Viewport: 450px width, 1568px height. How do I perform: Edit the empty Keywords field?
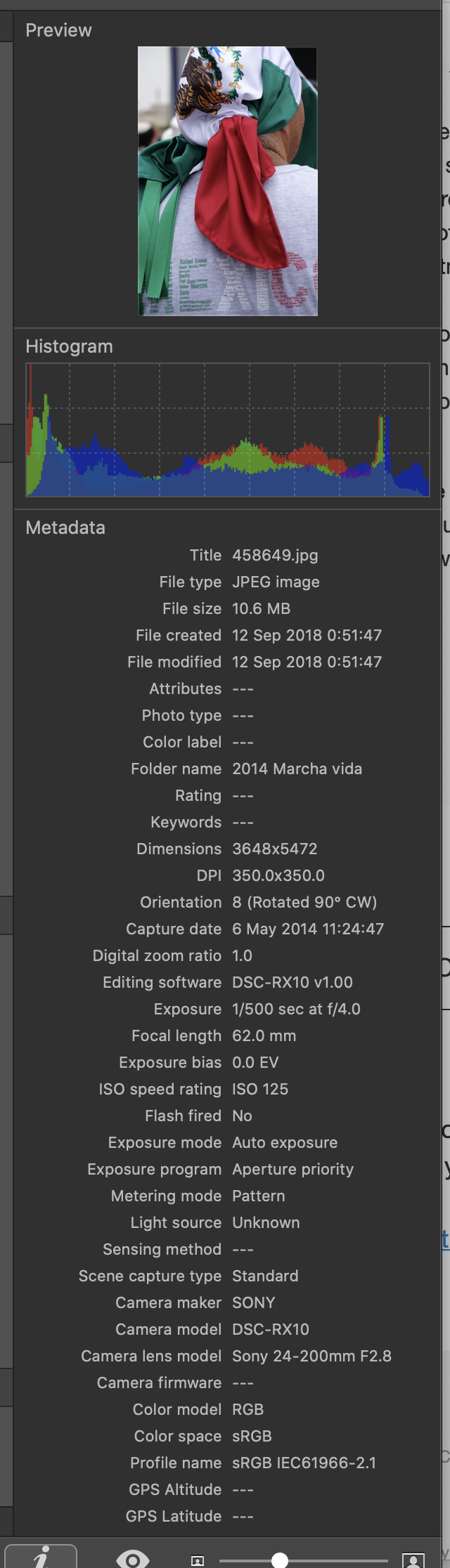[243, 823]
